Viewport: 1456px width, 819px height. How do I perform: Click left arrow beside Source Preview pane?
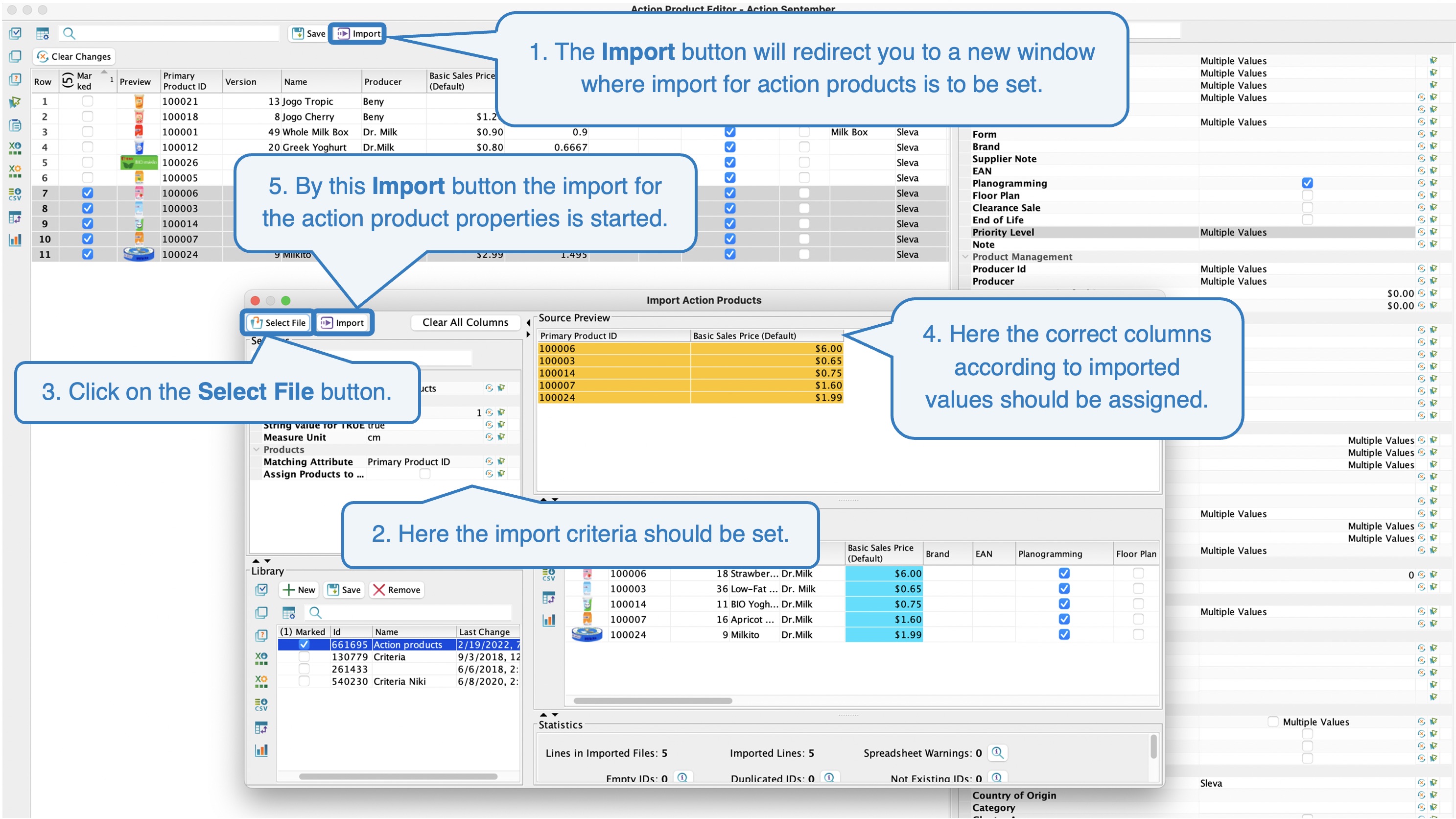(x=528, y=323)
